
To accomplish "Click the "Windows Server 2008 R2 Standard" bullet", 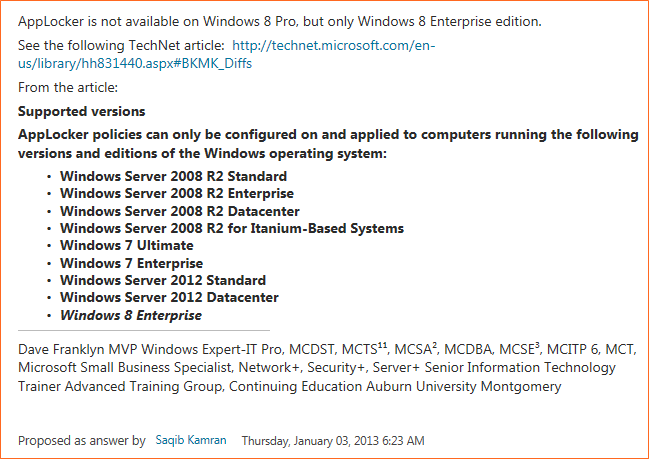I will click(173, 176).
